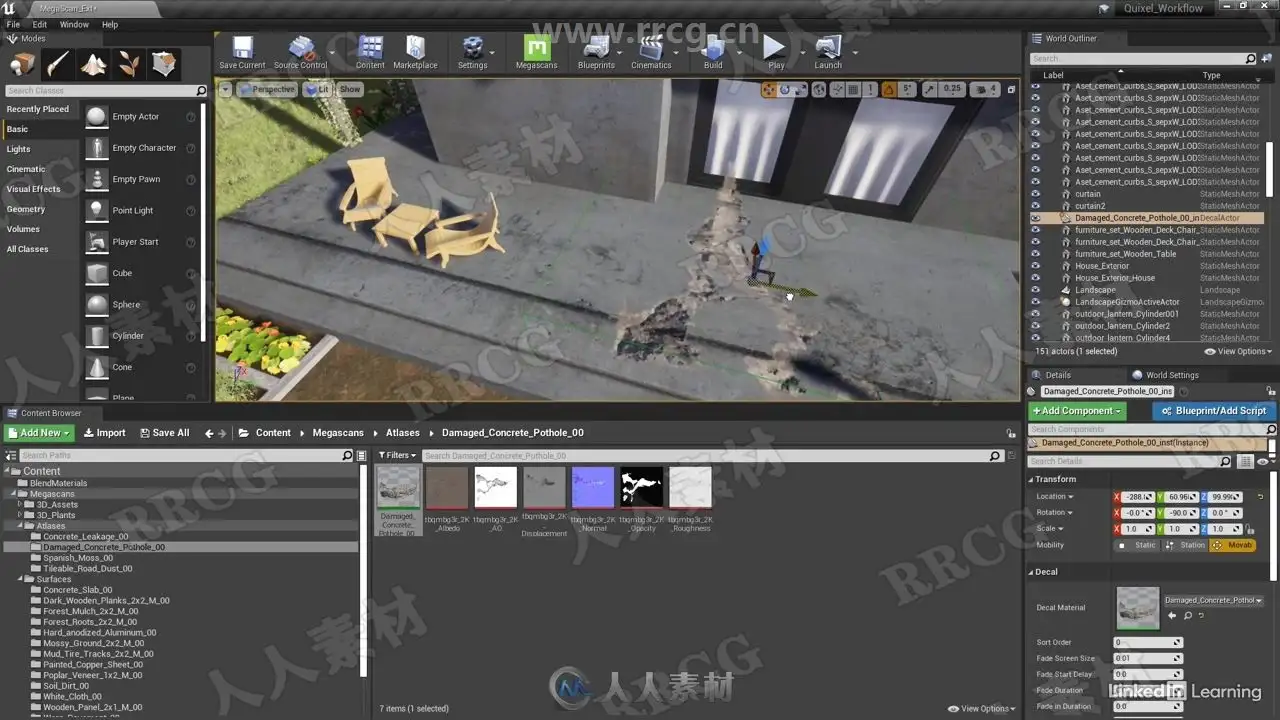
Task: Navigate to Atlases breadcrumb
Action: click(x=403, y=433)
